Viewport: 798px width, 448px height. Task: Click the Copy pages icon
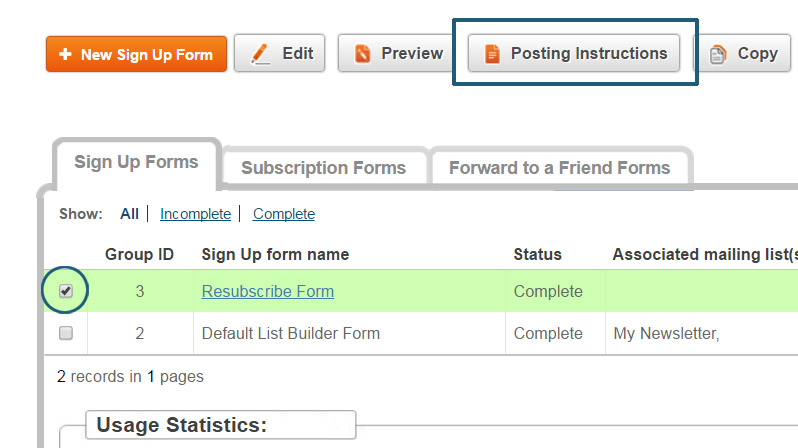(x=718, y=54)
